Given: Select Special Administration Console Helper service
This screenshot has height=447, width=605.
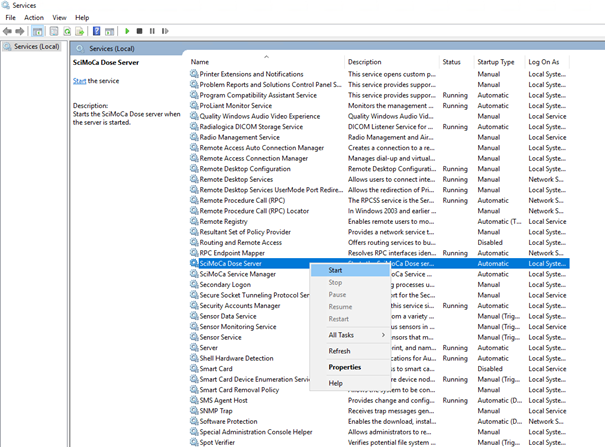Looking at the screenshot, I should pos(256,432).
